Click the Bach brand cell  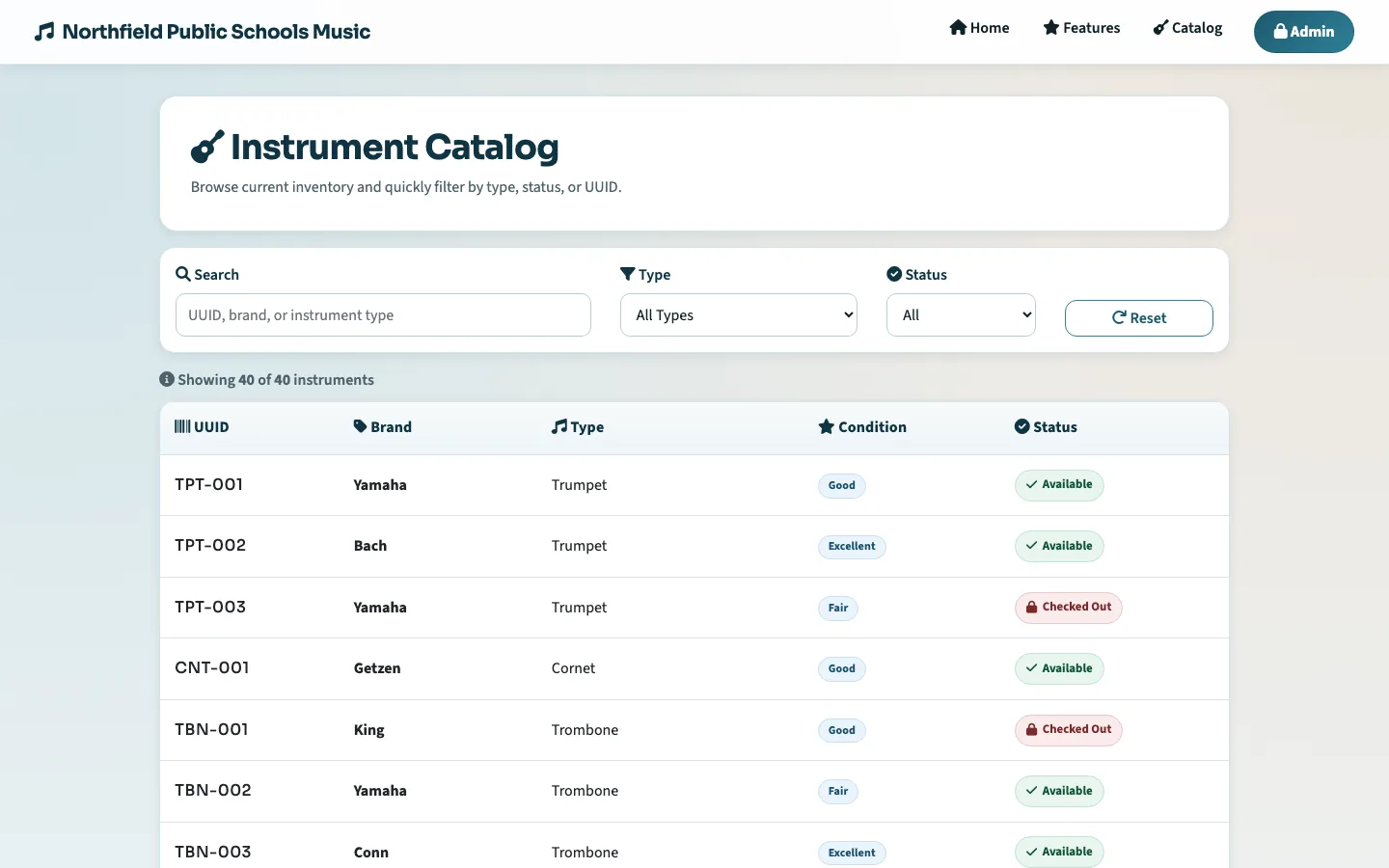point(370,546)
